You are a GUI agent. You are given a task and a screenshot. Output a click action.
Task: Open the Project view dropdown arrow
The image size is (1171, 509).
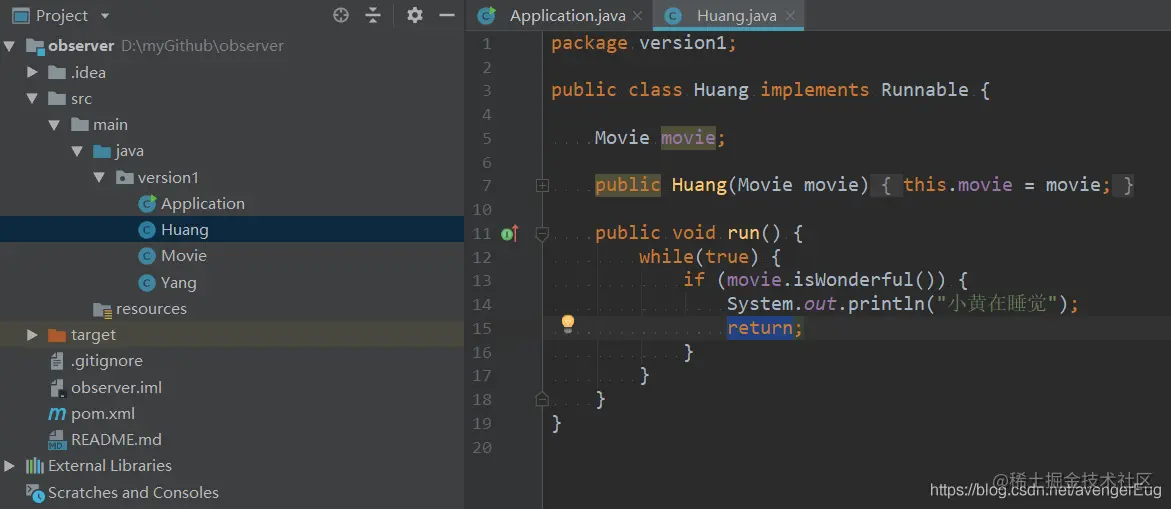(105, 16)
